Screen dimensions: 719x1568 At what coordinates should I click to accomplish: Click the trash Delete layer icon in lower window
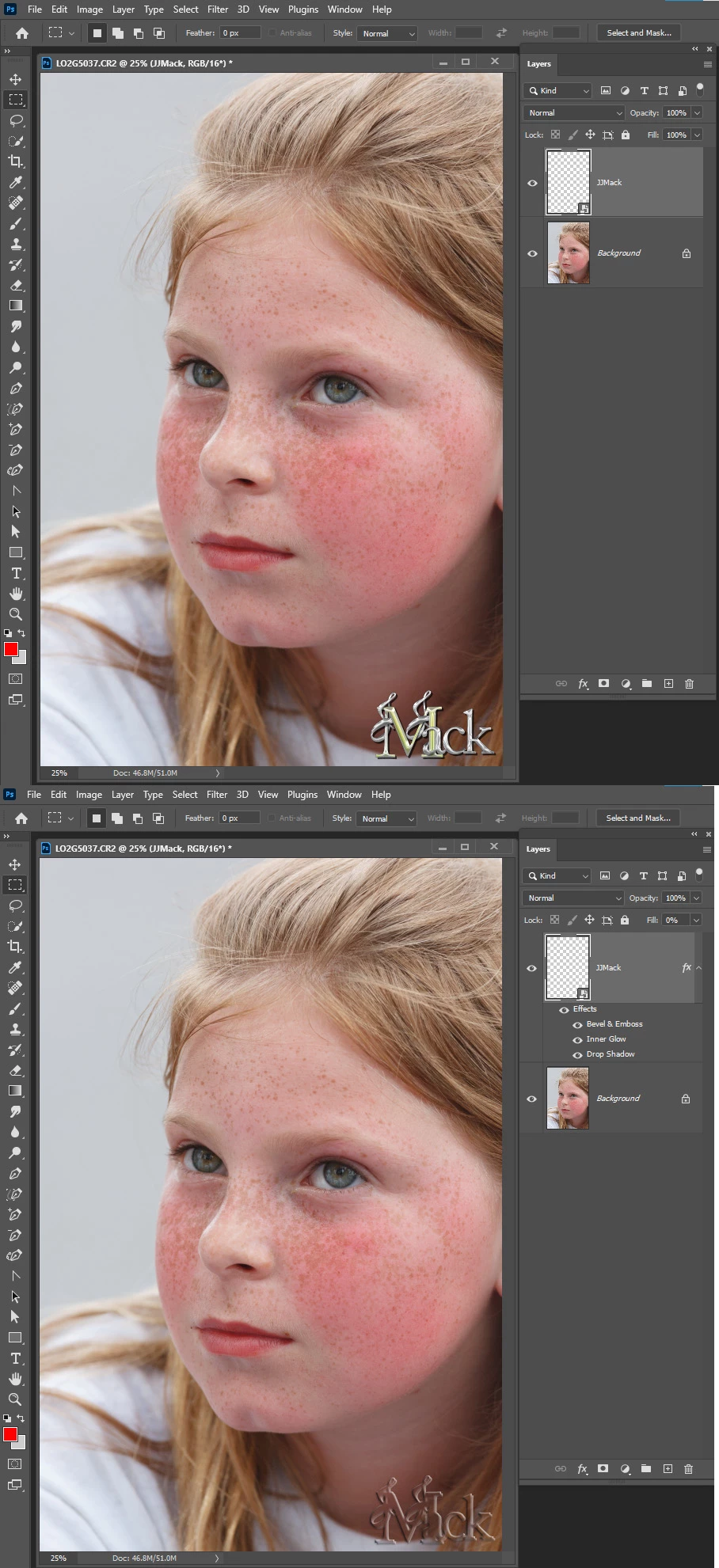(688, 1469)
